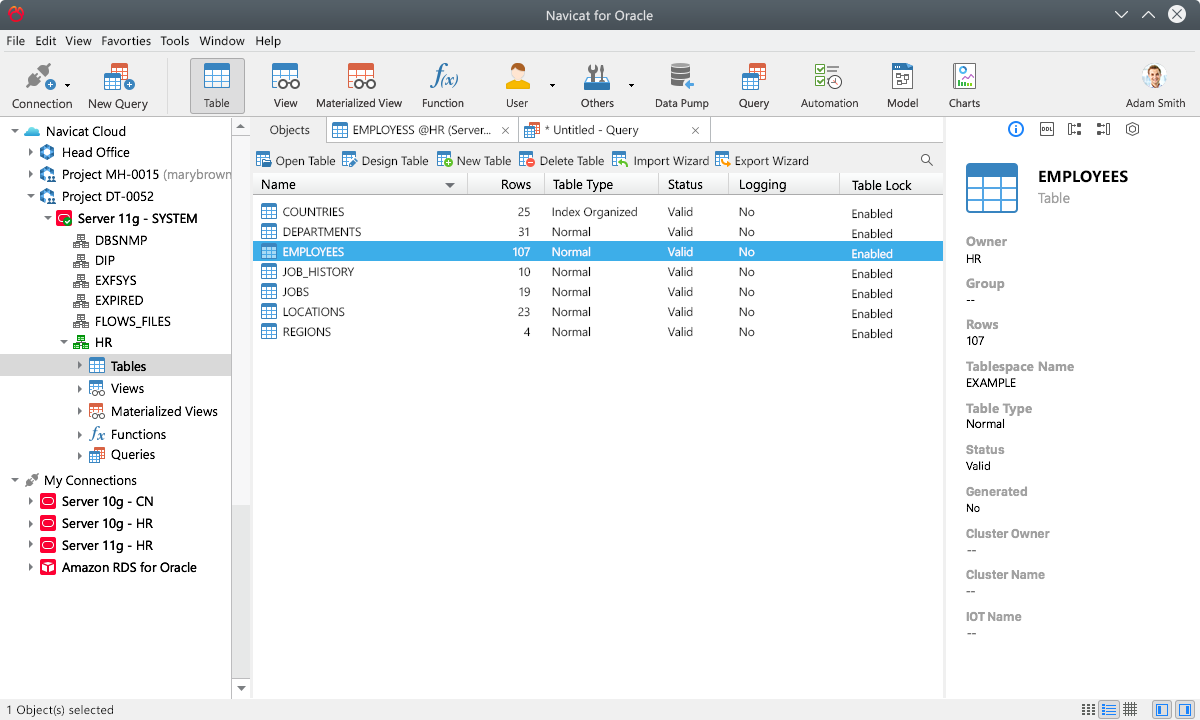Screen dimensions: 1200x720
Task: Show the objects used by table icon
Action: 1103,129
